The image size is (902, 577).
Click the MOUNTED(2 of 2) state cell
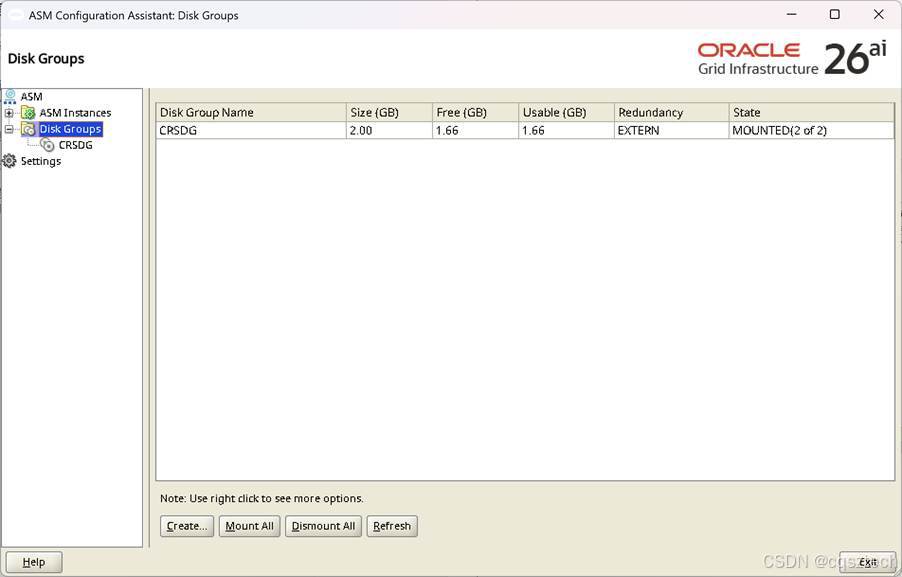(811, 131)
